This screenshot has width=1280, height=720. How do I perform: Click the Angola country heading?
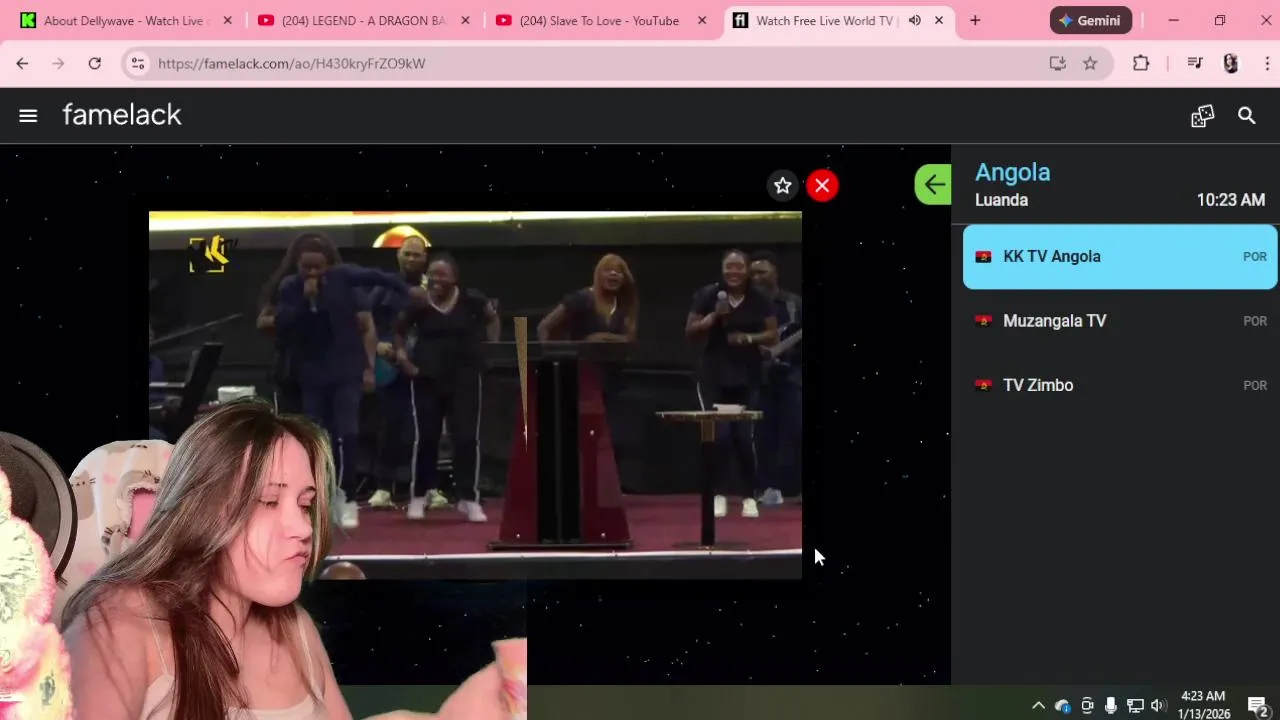[x=1012, y=172]
